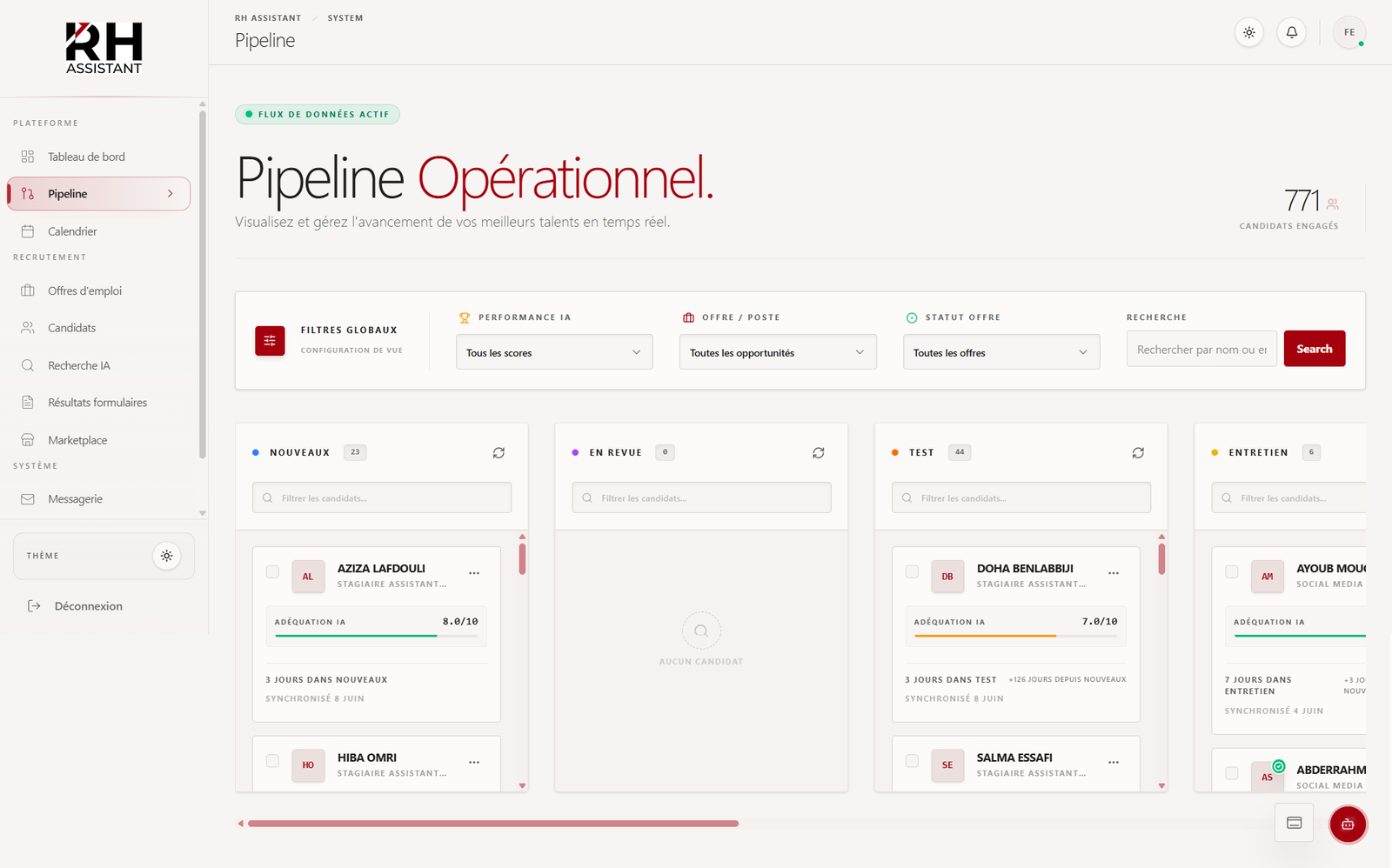Open the FE user avatar menu
The image size is (1392, 868).
coord(1349,32)
